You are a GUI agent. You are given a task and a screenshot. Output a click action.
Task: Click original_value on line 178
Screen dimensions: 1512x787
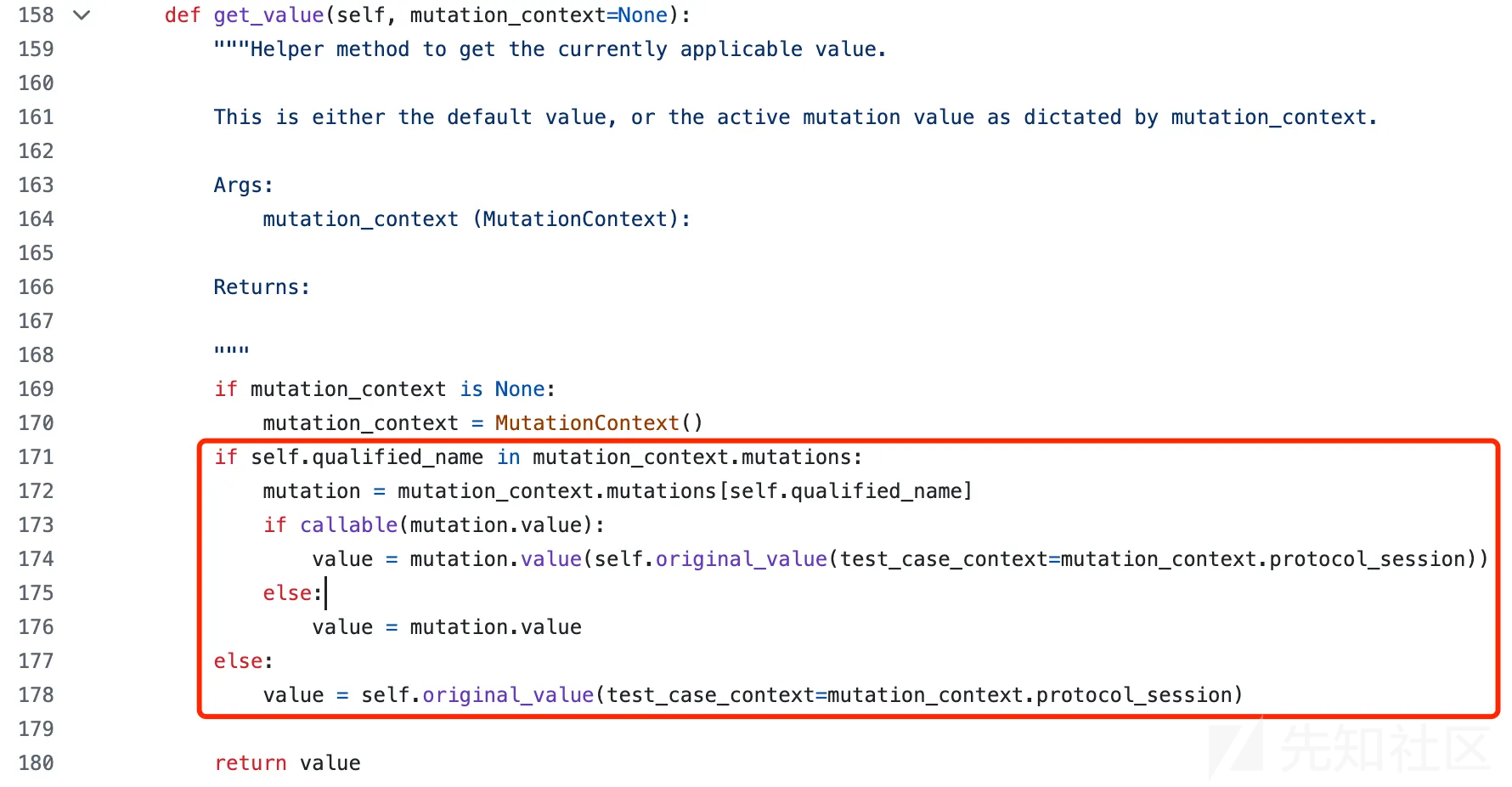(508, 695)
